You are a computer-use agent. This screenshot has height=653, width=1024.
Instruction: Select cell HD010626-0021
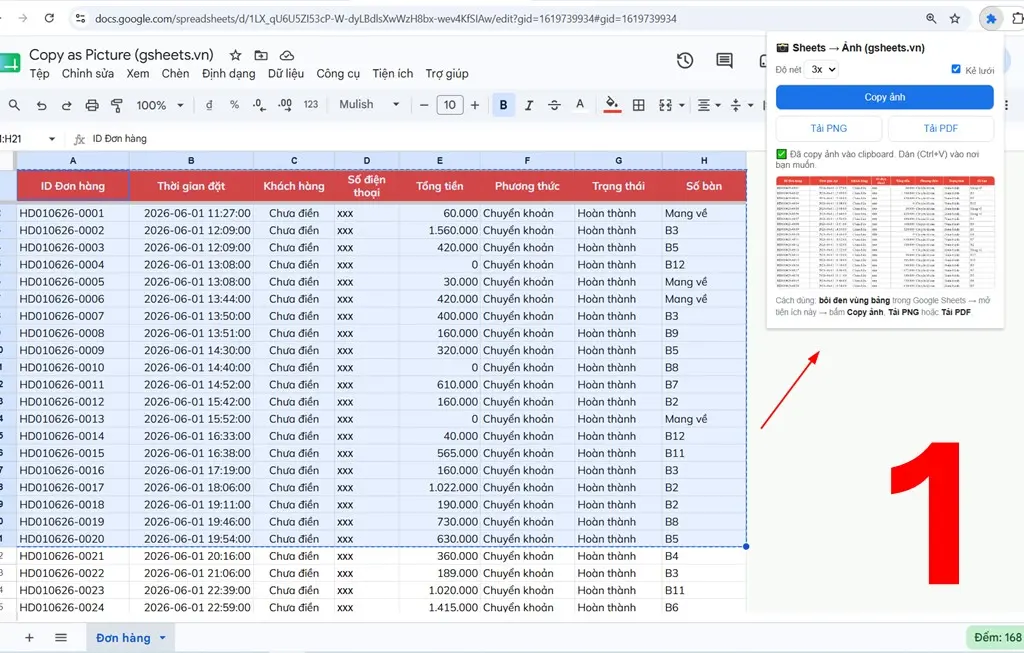click(72, 556)
